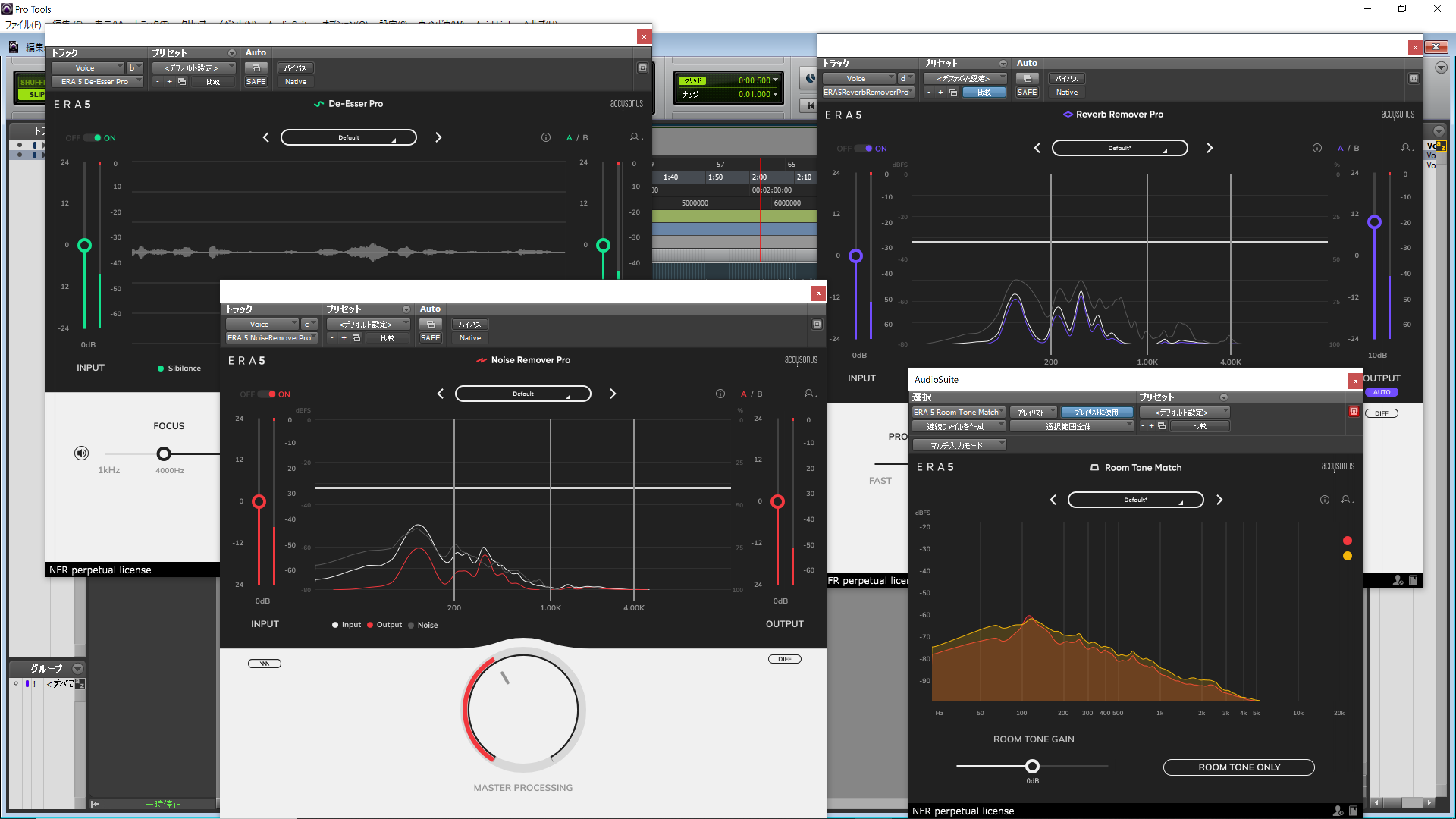Switch to B state in De-Esser Pro
The width and height of the screenshot is (1456, 819).
[x=585, y=137]
